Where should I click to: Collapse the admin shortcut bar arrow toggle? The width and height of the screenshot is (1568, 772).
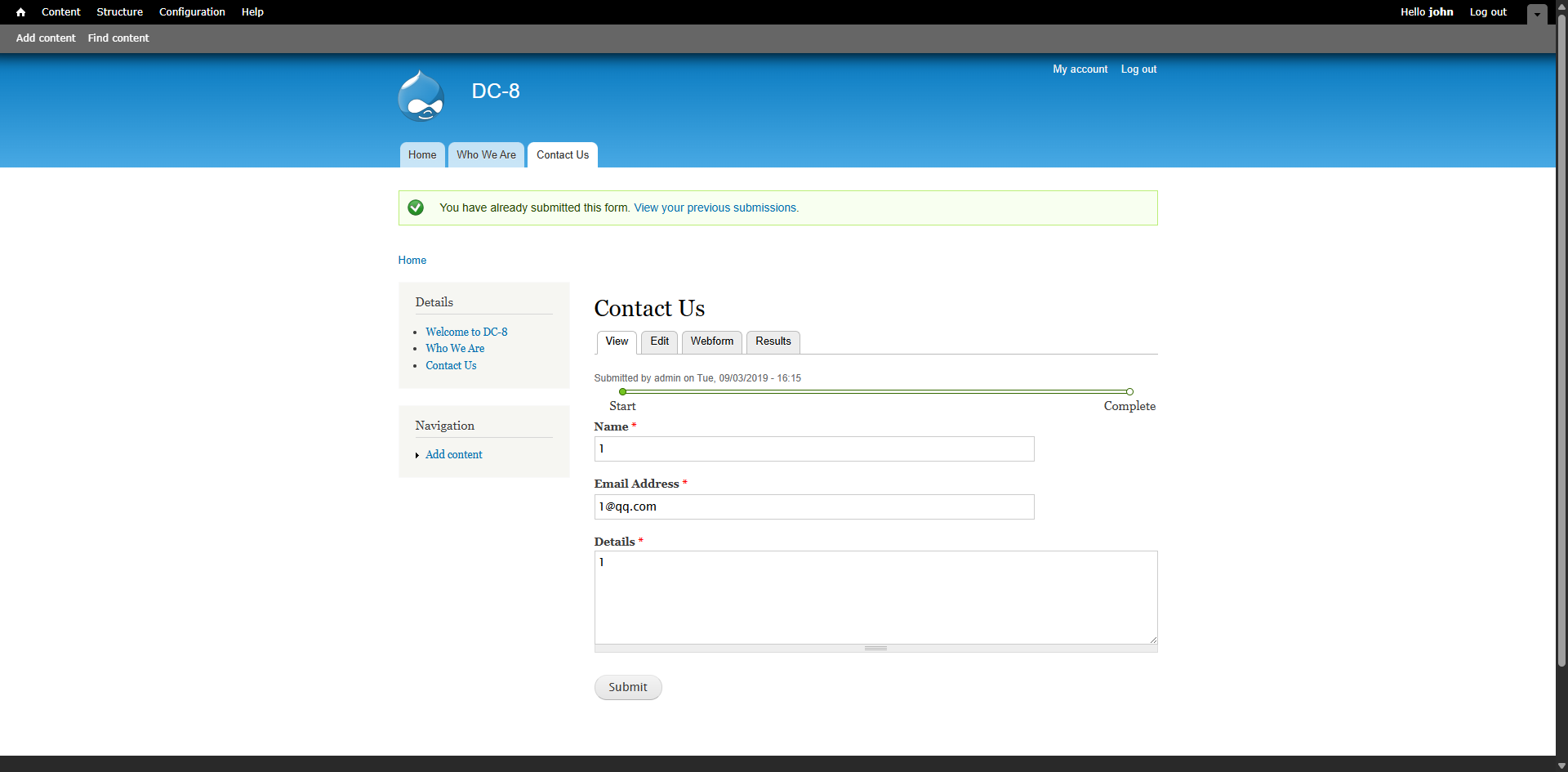click(1537, 14)
